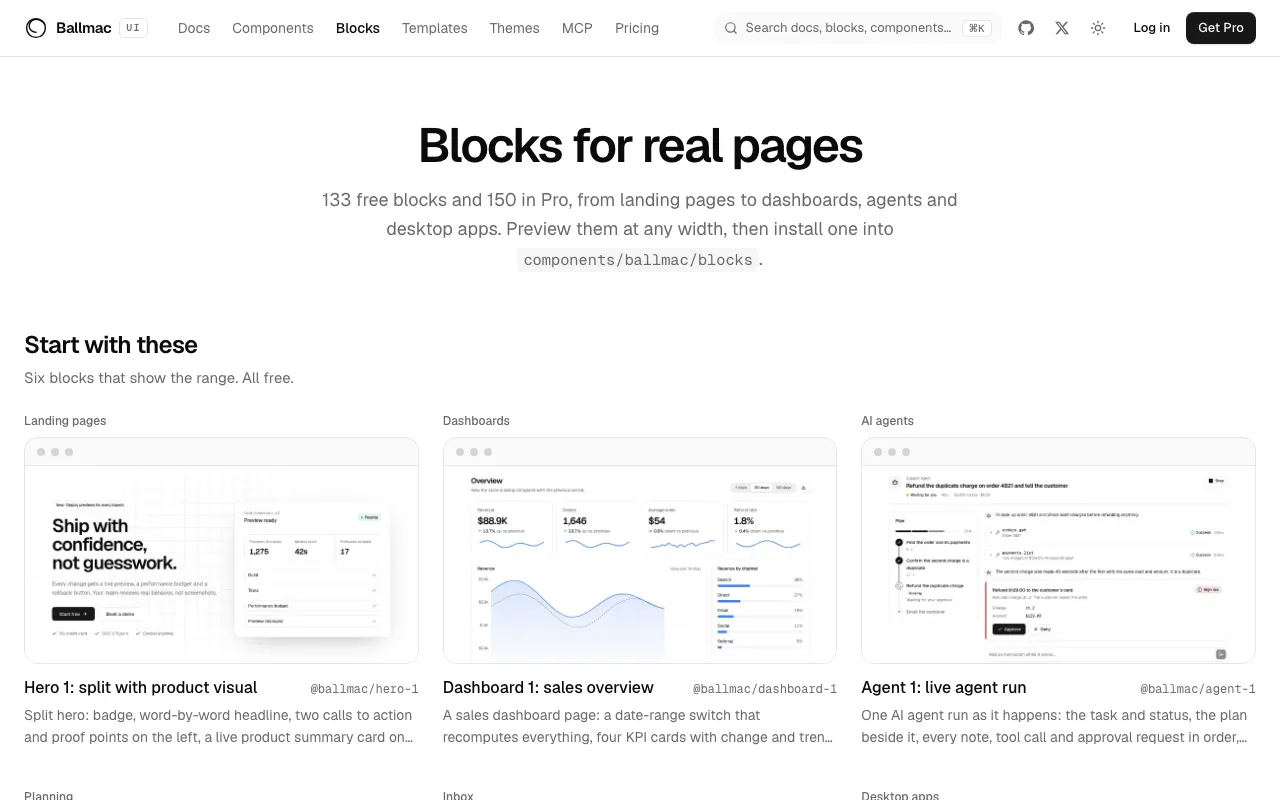The width and height of the screenshot is (1280, 800).
Task: Click the description starting 'Split hero: badge'
Action: (219, 726)
